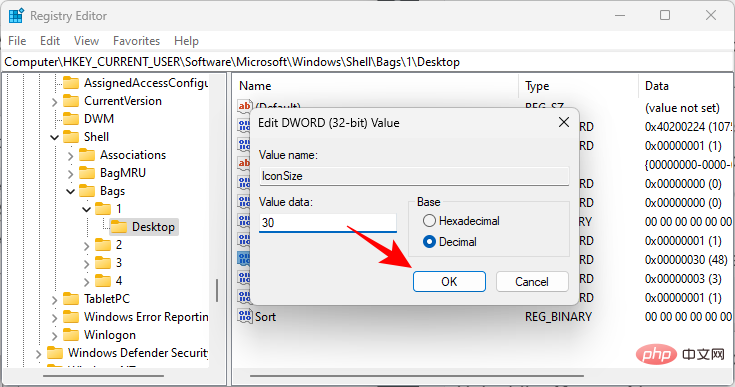
Task: Click the Data column header
Action: click(686, 86)
